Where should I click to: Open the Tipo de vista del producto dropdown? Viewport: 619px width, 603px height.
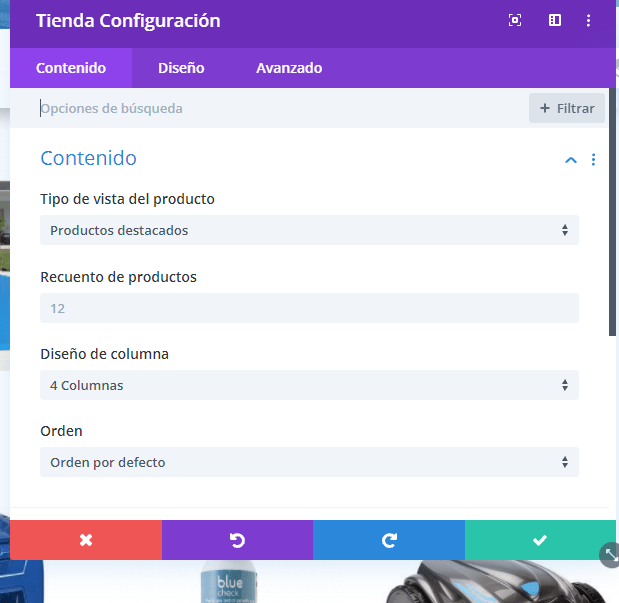click(x=310, y=230)
